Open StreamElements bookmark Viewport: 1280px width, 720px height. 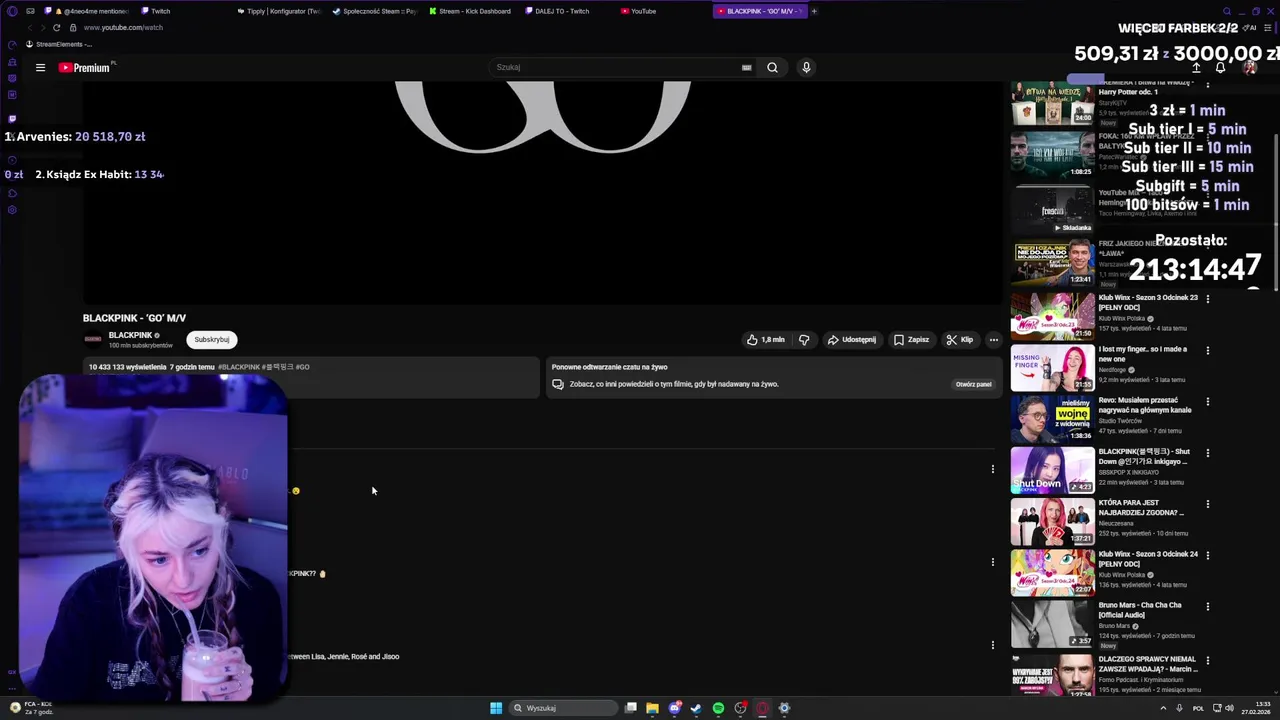tap(59, 44)
